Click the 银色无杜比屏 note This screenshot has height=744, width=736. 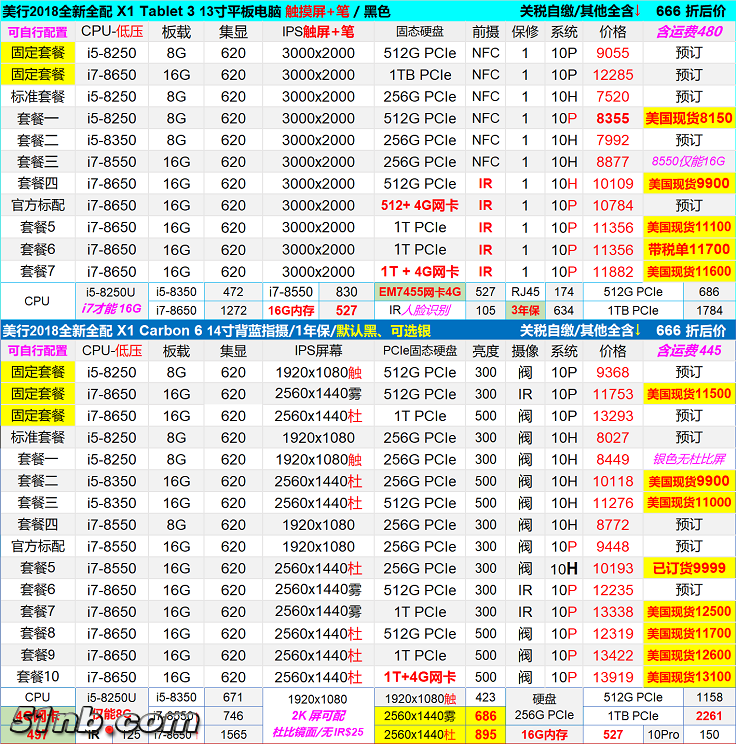point(688,459)
